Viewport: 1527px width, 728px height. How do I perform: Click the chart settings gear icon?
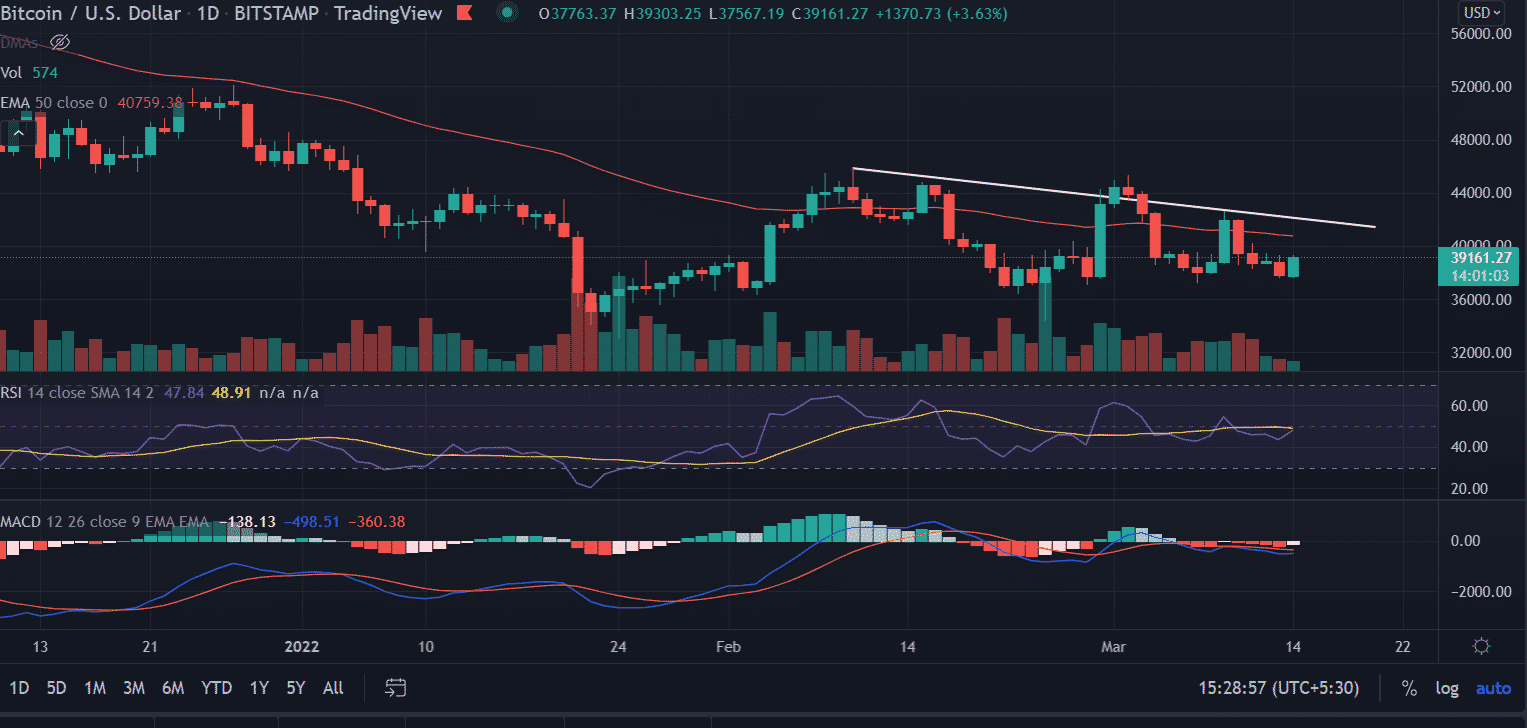pyautogui.click(x=1482, y=646)
